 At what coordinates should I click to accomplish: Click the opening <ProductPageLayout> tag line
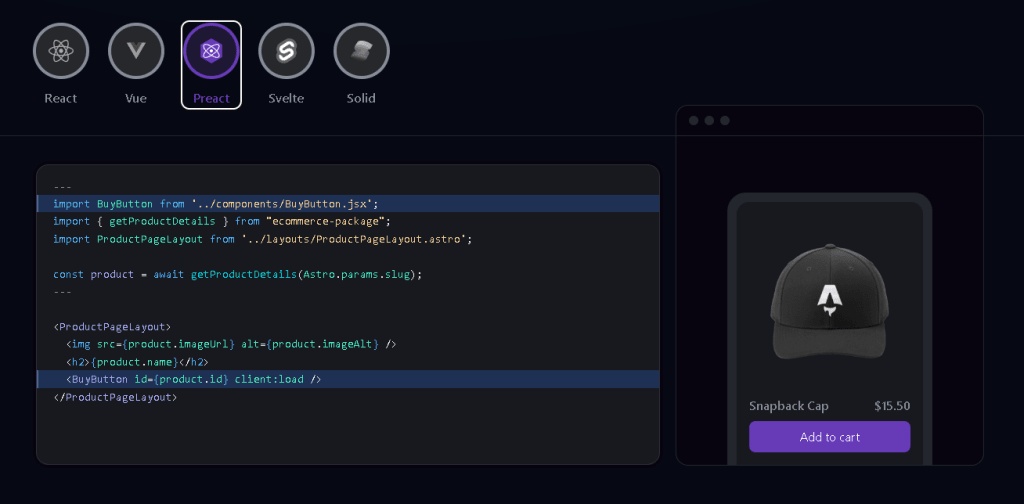point(112,326)
